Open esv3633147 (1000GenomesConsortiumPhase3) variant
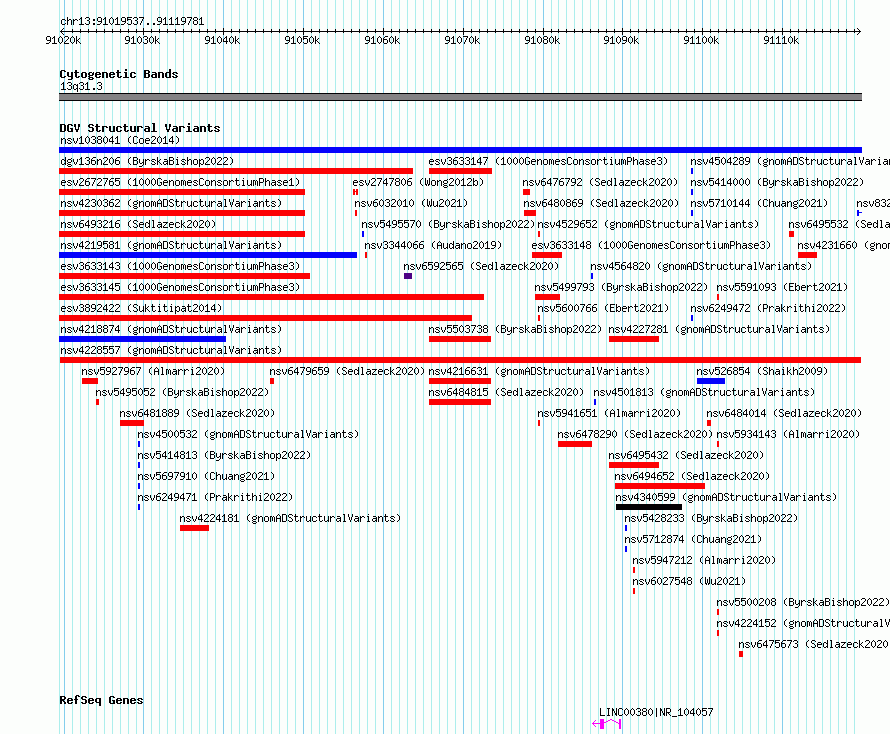The image size is (890, 734). pos(548,161)
